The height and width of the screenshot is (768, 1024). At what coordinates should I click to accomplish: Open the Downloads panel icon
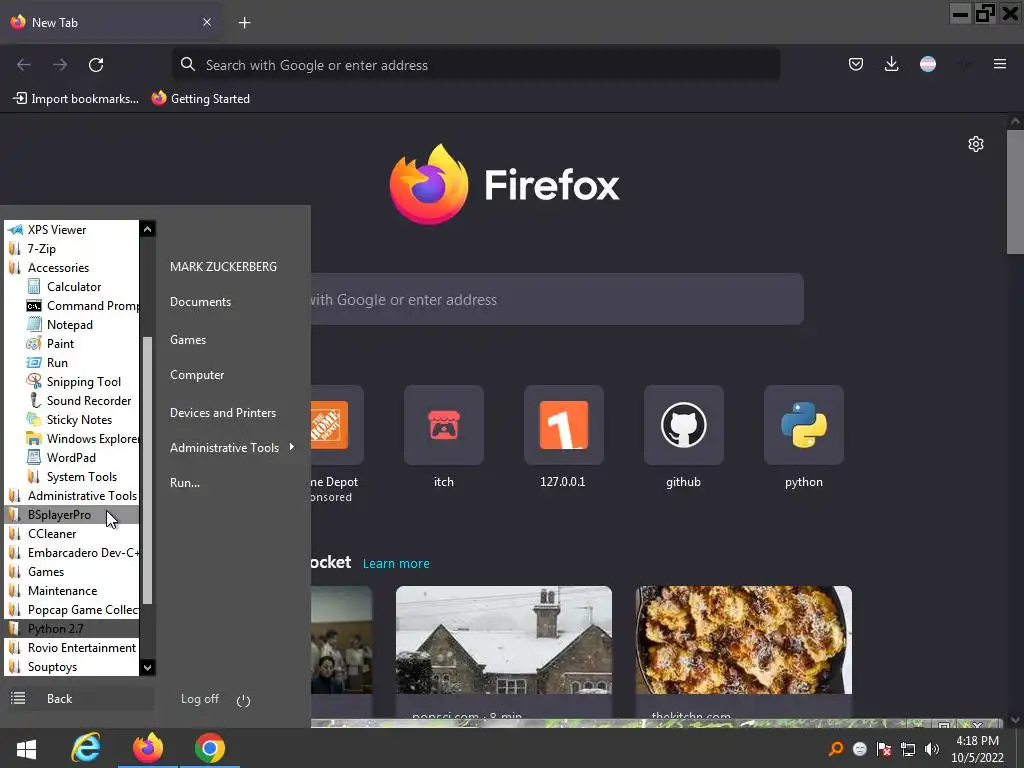coord(891,64)
